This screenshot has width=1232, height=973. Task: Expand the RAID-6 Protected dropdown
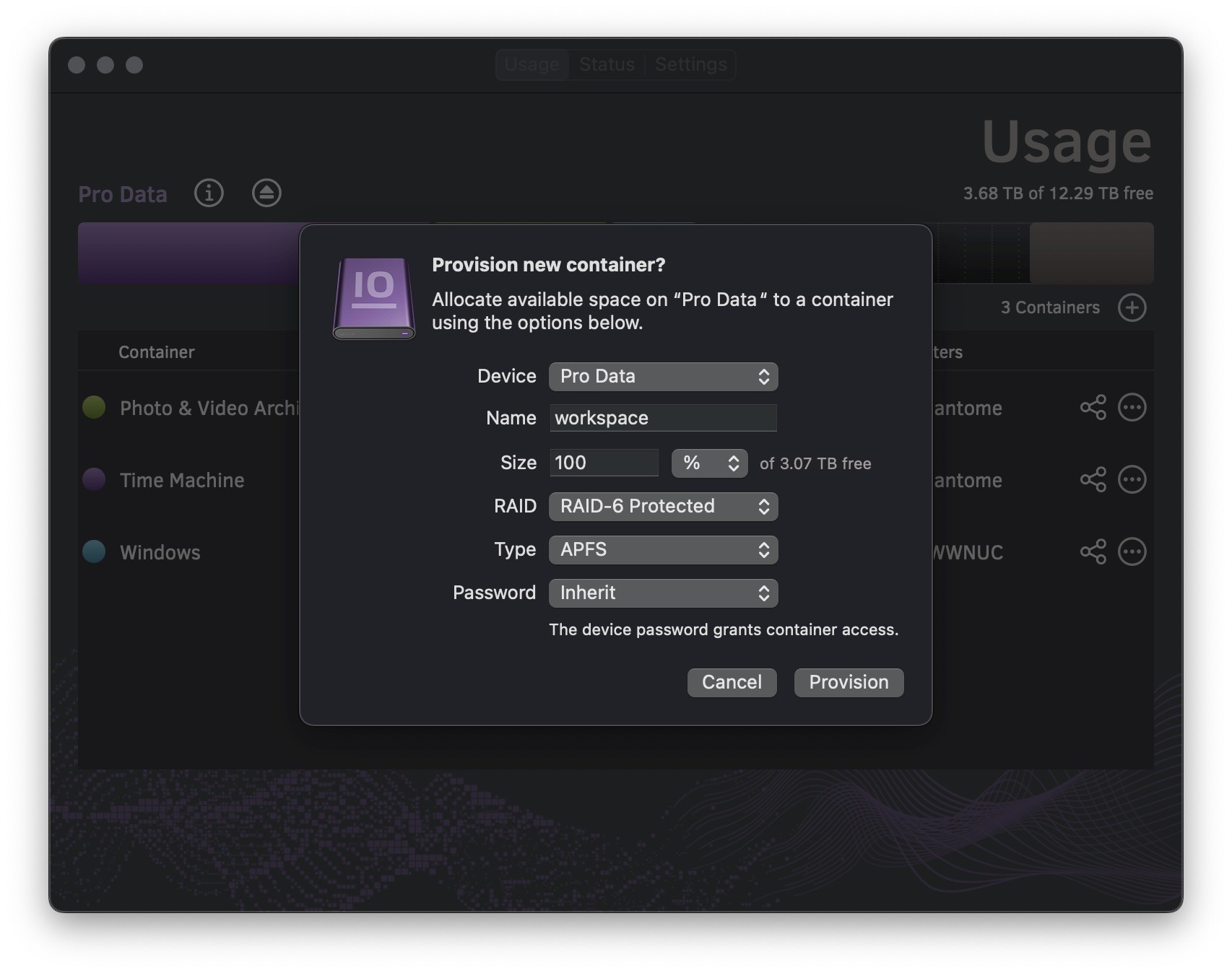point(663,507)
